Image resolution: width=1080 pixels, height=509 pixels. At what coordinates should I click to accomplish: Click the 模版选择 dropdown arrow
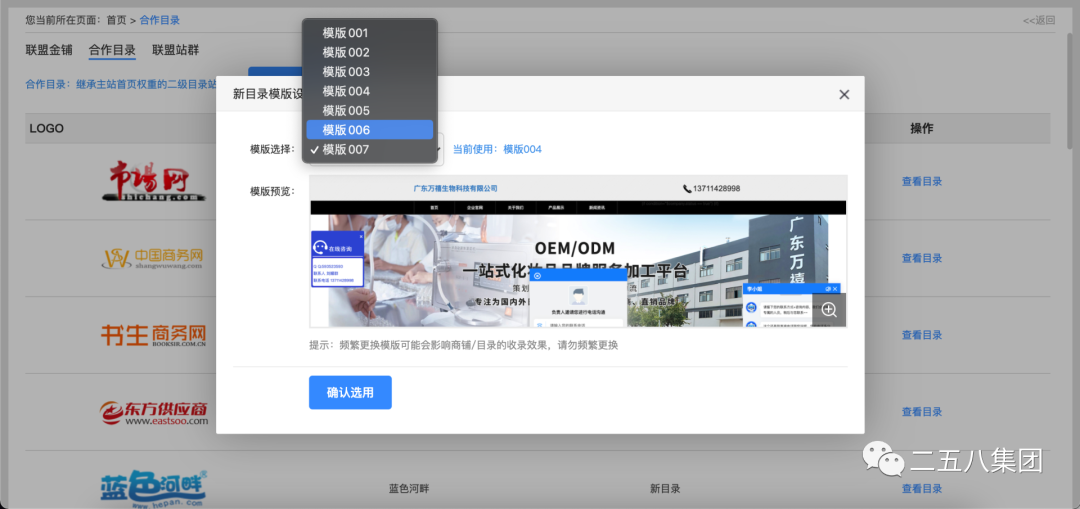pyautogui.click(x=437, y=149)
